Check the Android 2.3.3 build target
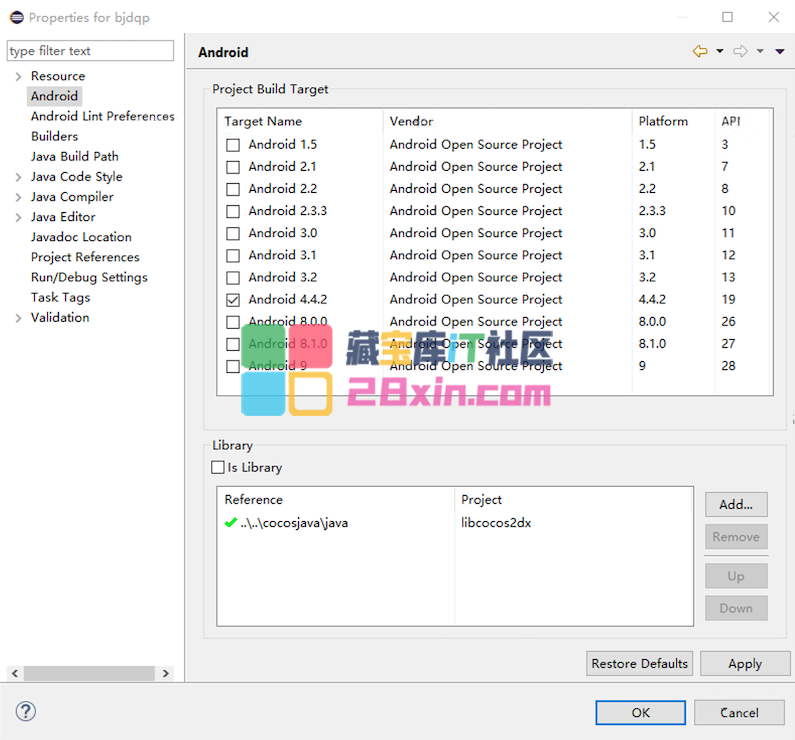 pyautogui.click(x=233, y=211)
